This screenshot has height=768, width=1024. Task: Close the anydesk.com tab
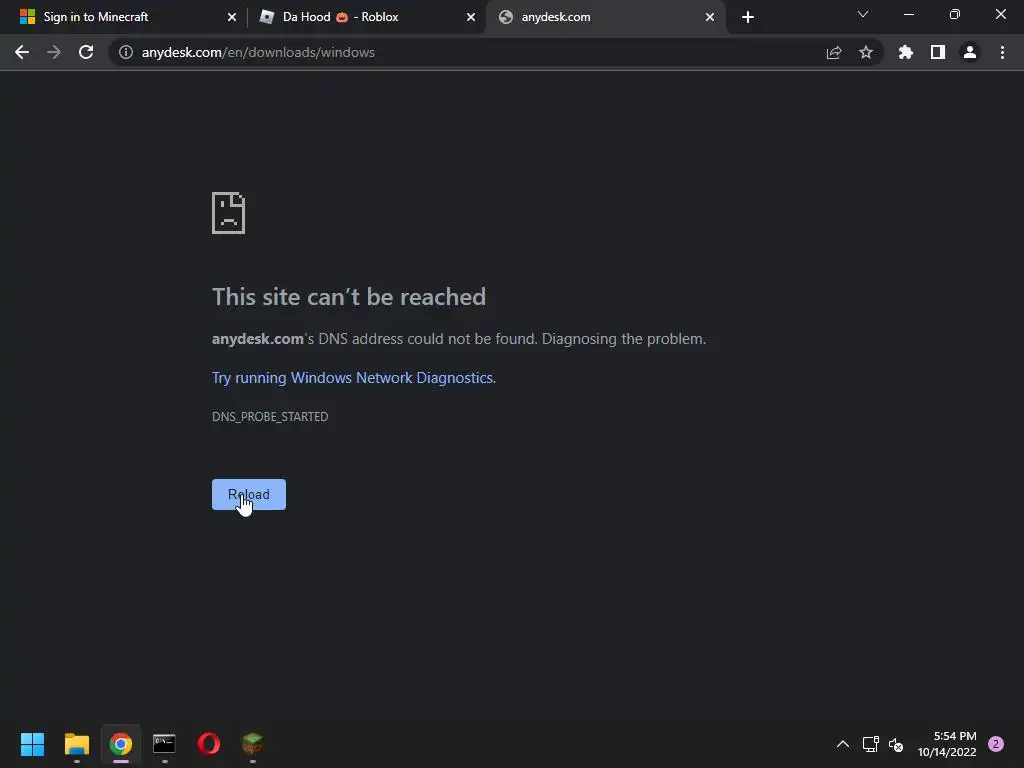710,17
